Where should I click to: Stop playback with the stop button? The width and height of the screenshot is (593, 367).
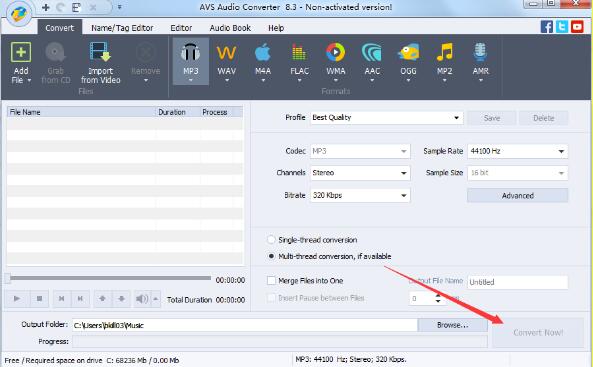click(x=39, y=299)
